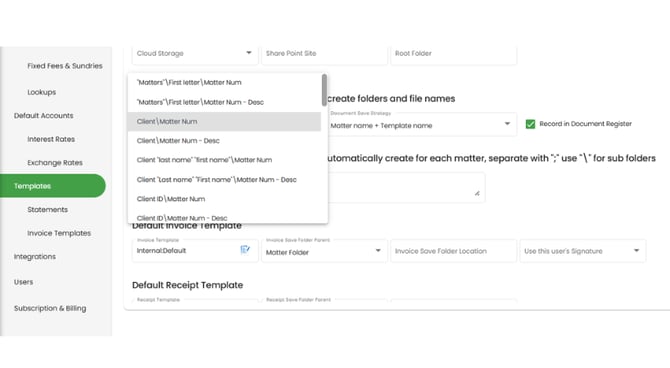670x368 pixels.
Task: Click the folder-structure list scrollbar thumb
Action: 324,90
